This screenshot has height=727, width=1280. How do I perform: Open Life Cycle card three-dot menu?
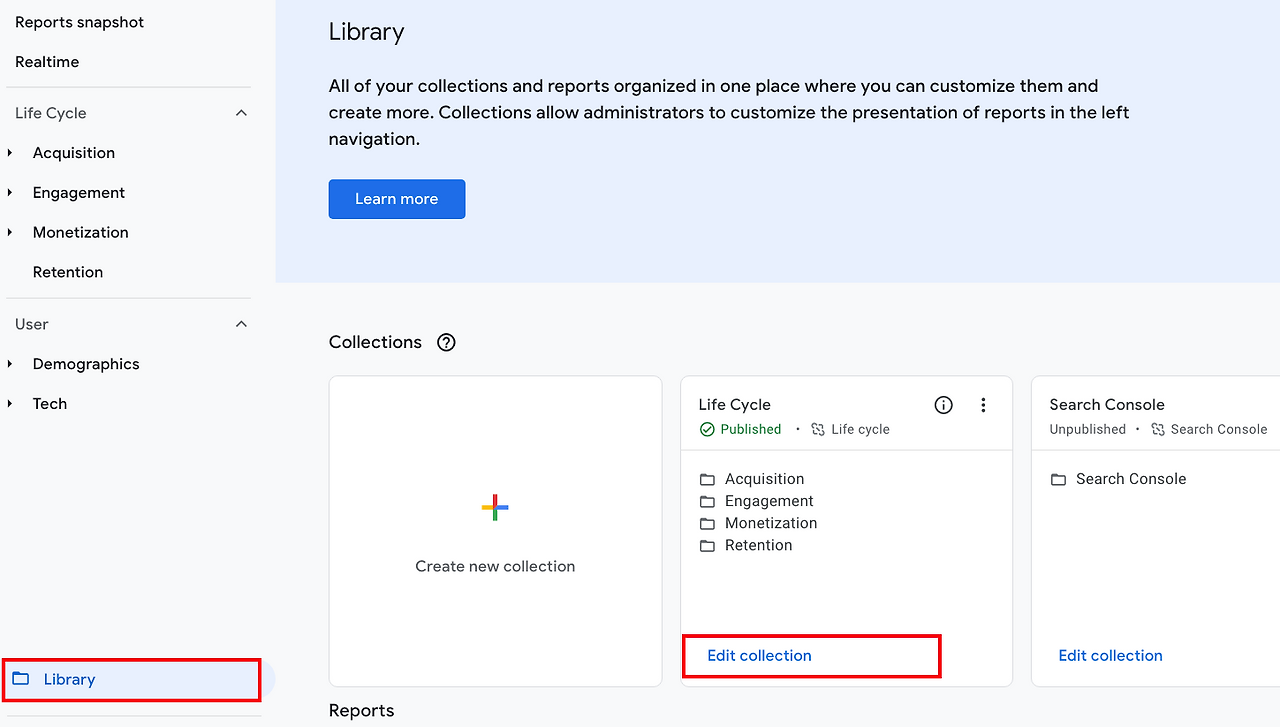[983, 405]
